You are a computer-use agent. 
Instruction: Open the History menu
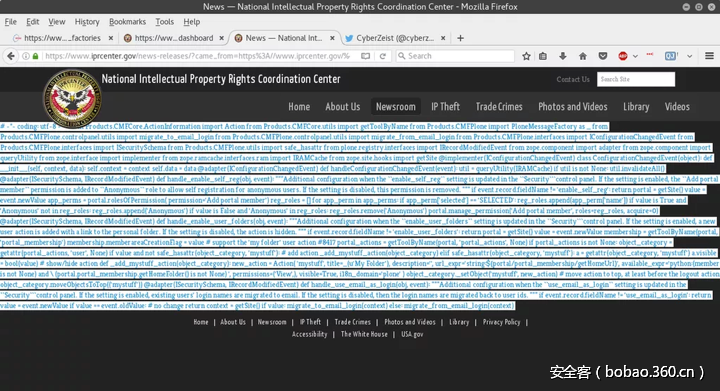coord(87,22)
